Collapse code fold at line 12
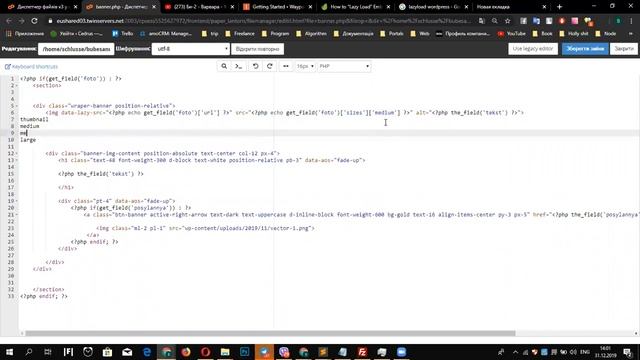 [x=16, y=154]
